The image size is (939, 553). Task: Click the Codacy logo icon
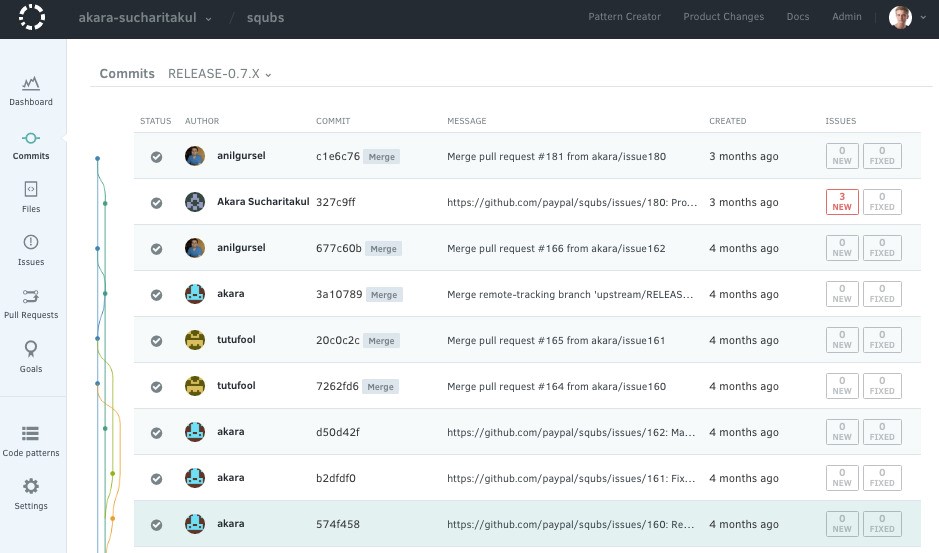[x=33, y=18]
